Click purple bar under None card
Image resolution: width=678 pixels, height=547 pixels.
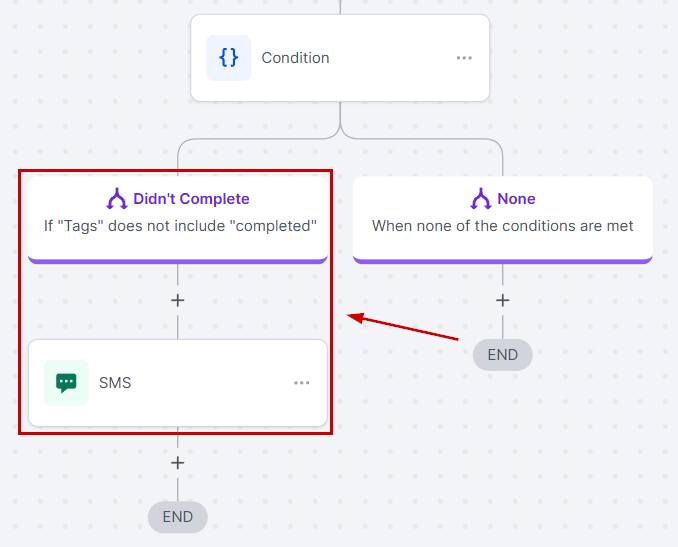click(503, 261)
